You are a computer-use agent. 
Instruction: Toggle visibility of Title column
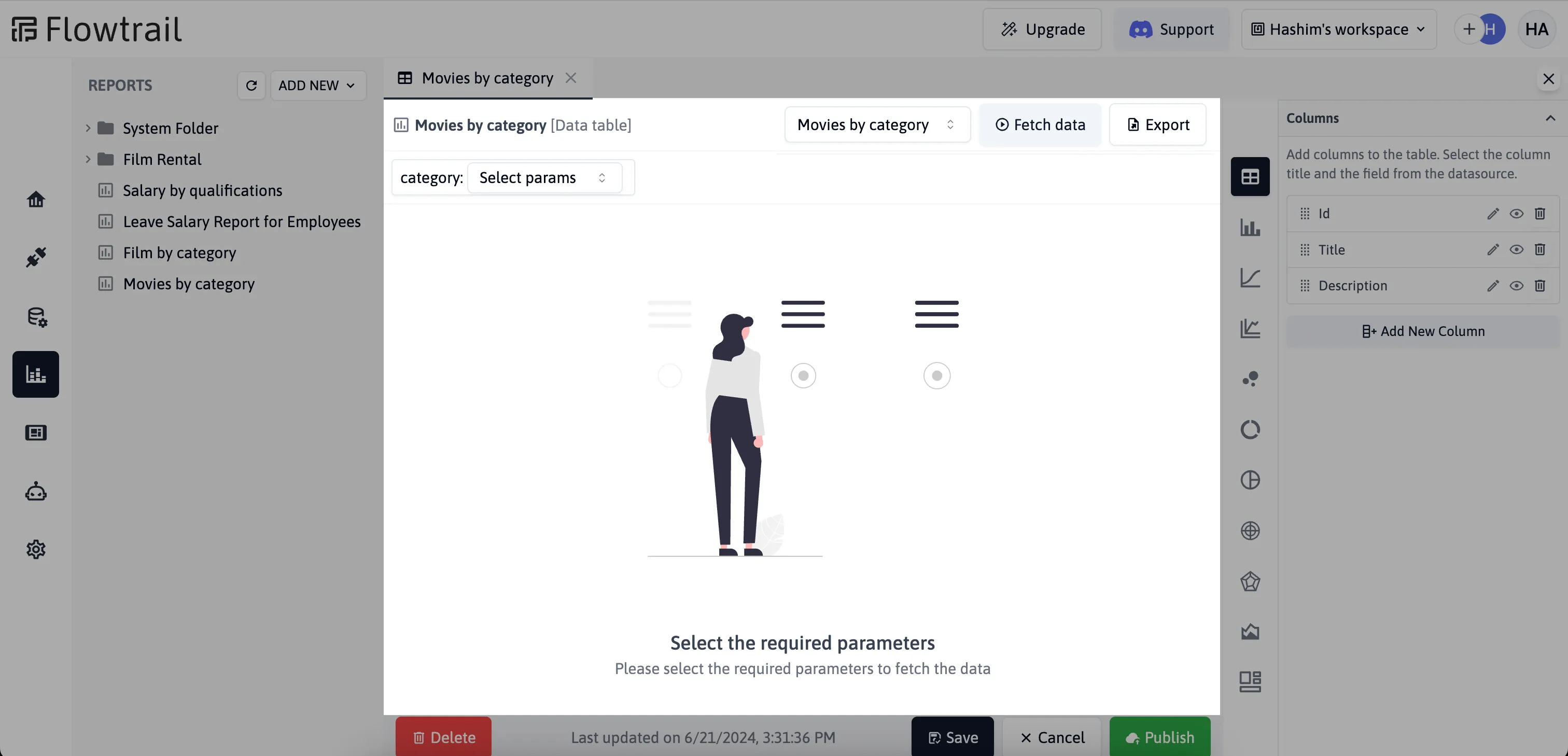tap(1516, 249)
